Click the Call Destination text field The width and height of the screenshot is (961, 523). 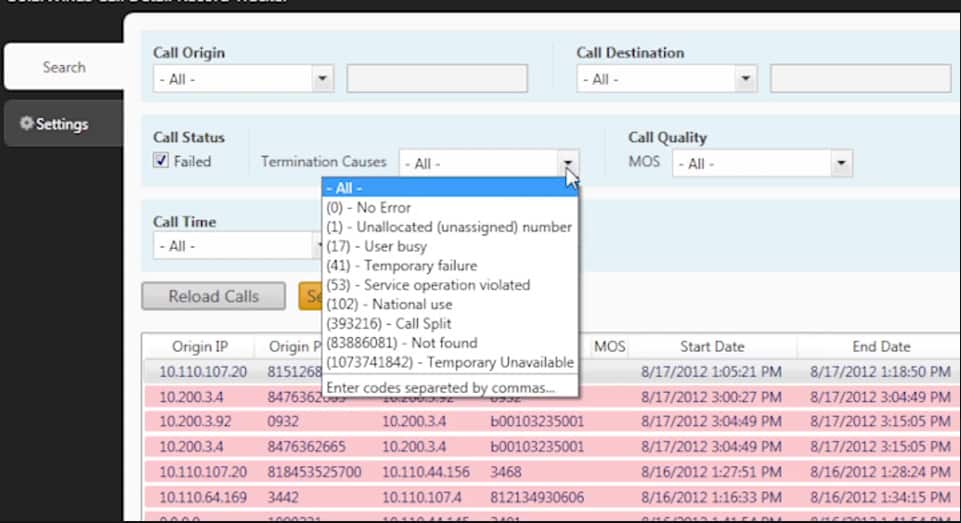(x=860, y=78)
